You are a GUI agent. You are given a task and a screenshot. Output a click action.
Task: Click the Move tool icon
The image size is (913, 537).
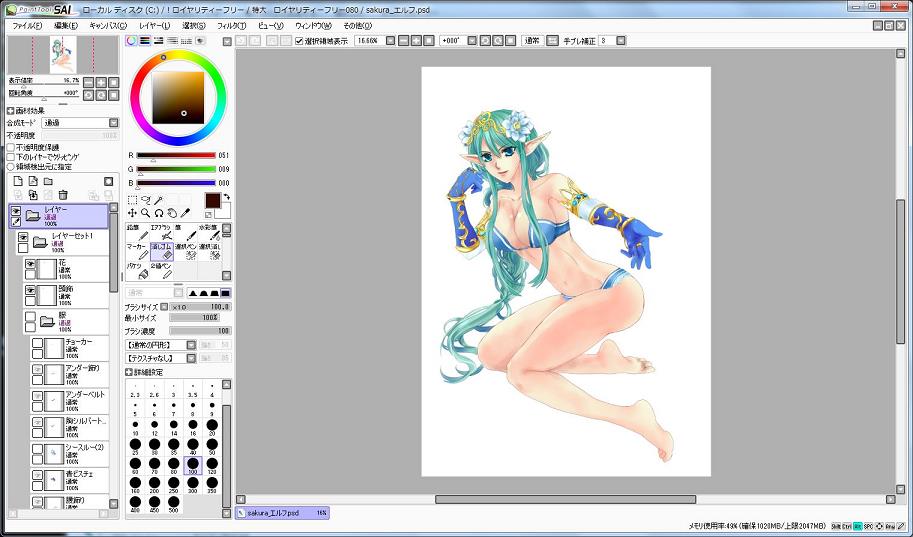[x=132, y=213]
